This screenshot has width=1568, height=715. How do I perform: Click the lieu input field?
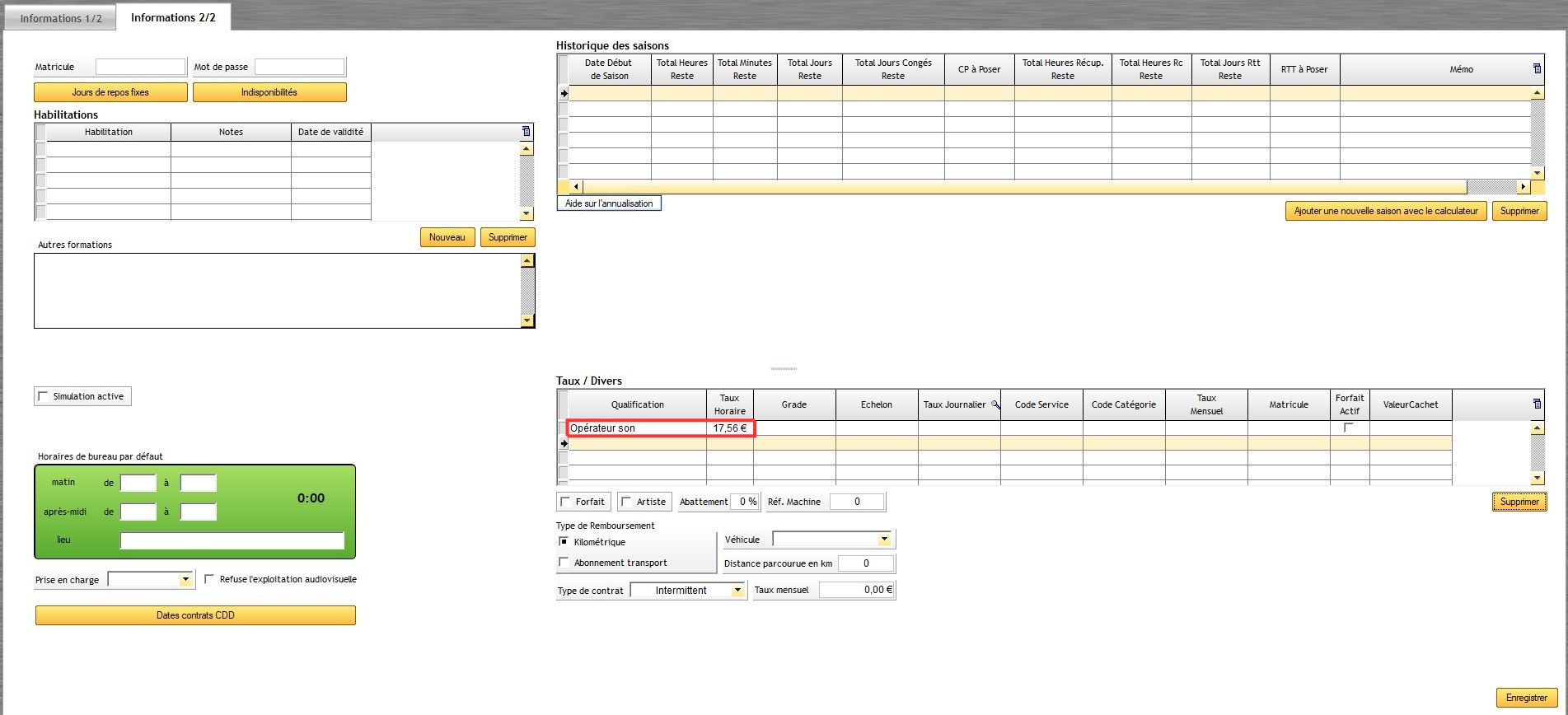click(x=232, y=540)
